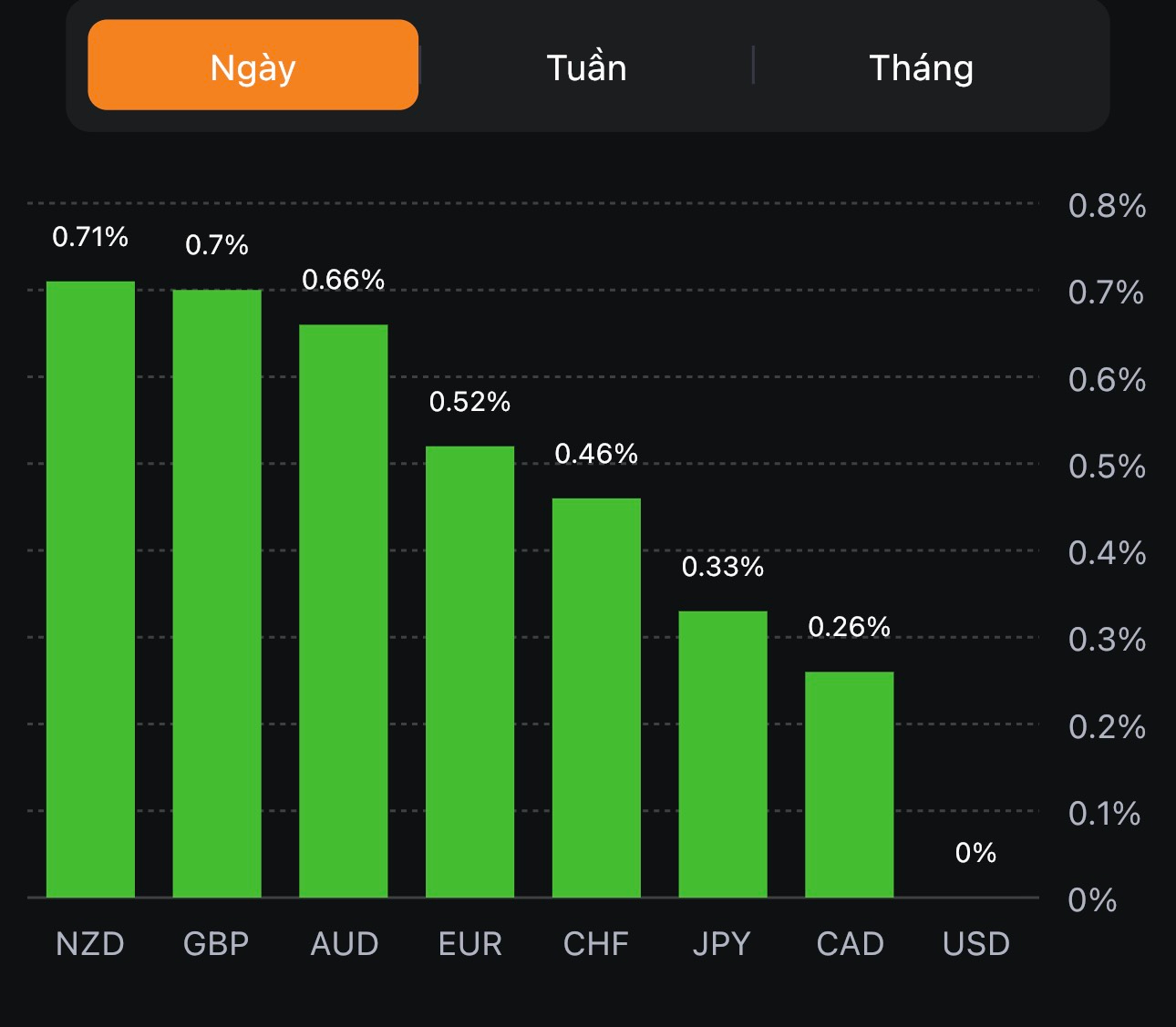Click the 0% value above USD
The height and width of the screenshot is (1027, 1176).
(x=975, y=853)
